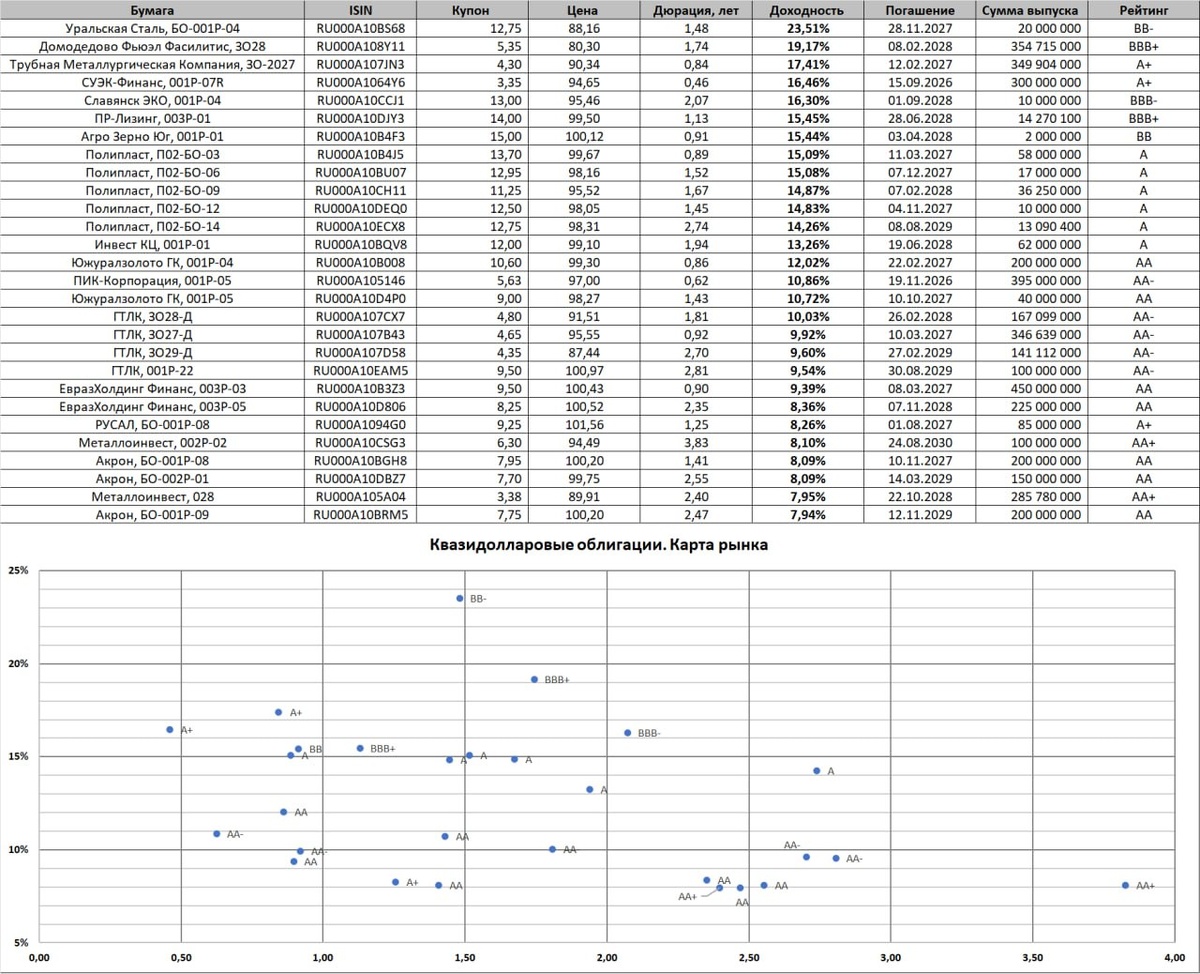Click cell 'ПИК-Корпорация, 001Р-05'
1200x974 pixels.
click(152, 280)
